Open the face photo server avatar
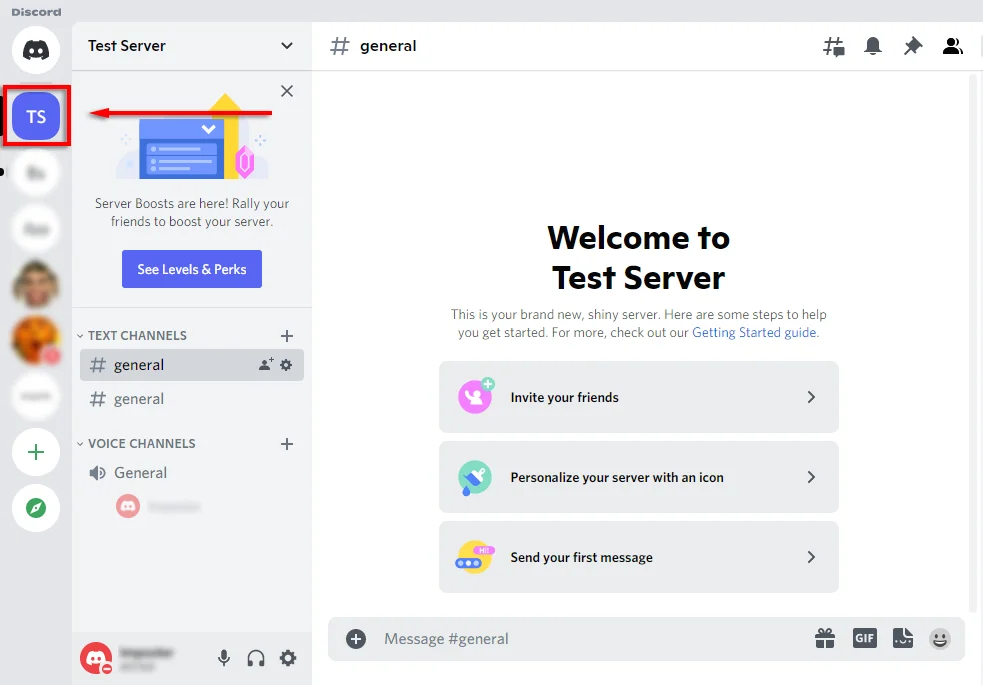Viewport: 983px width, 685px height. (36, 283)
